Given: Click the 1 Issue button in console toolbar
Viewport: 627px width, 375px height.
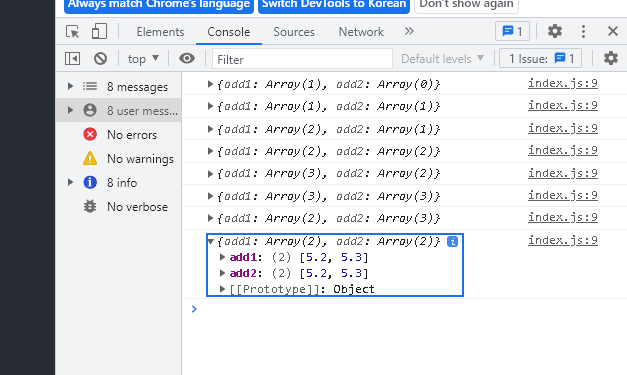Looking at the screenshot, I should 540,59.
